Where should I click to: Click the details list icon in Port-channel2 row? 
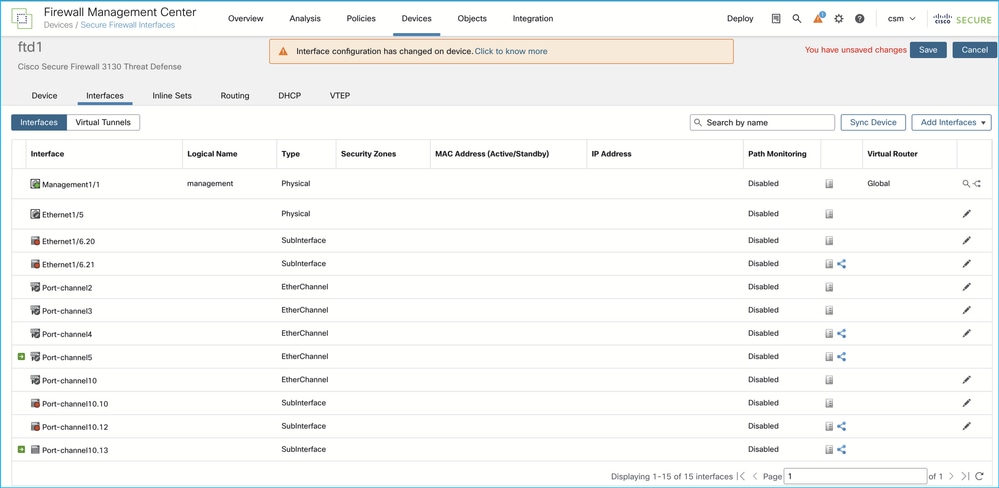click(829, 287)
